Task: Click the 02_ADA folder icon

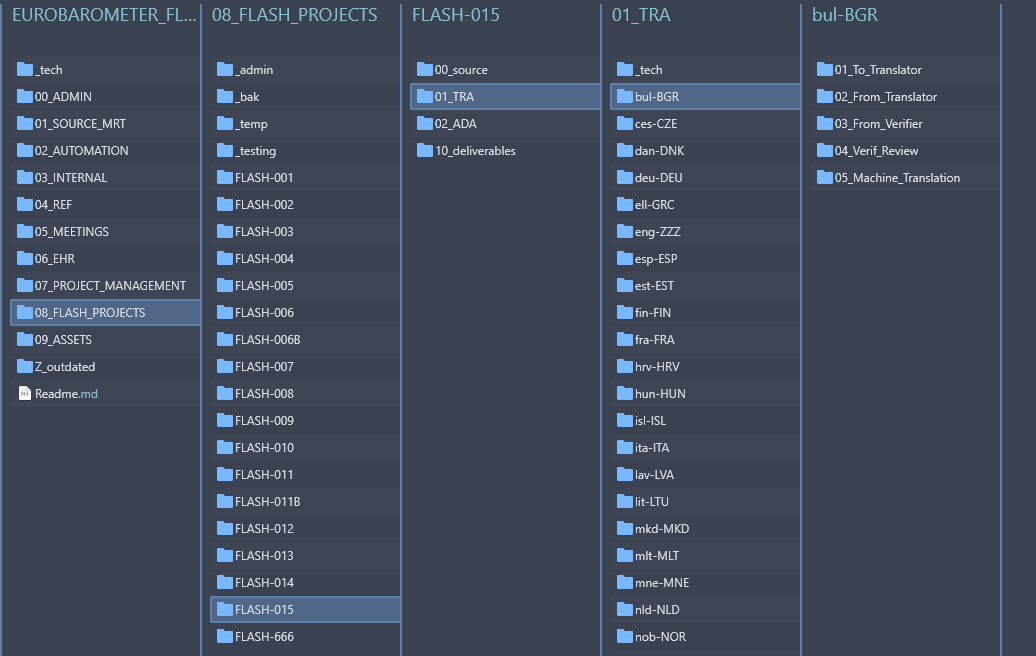Action: tap(425, 124)
